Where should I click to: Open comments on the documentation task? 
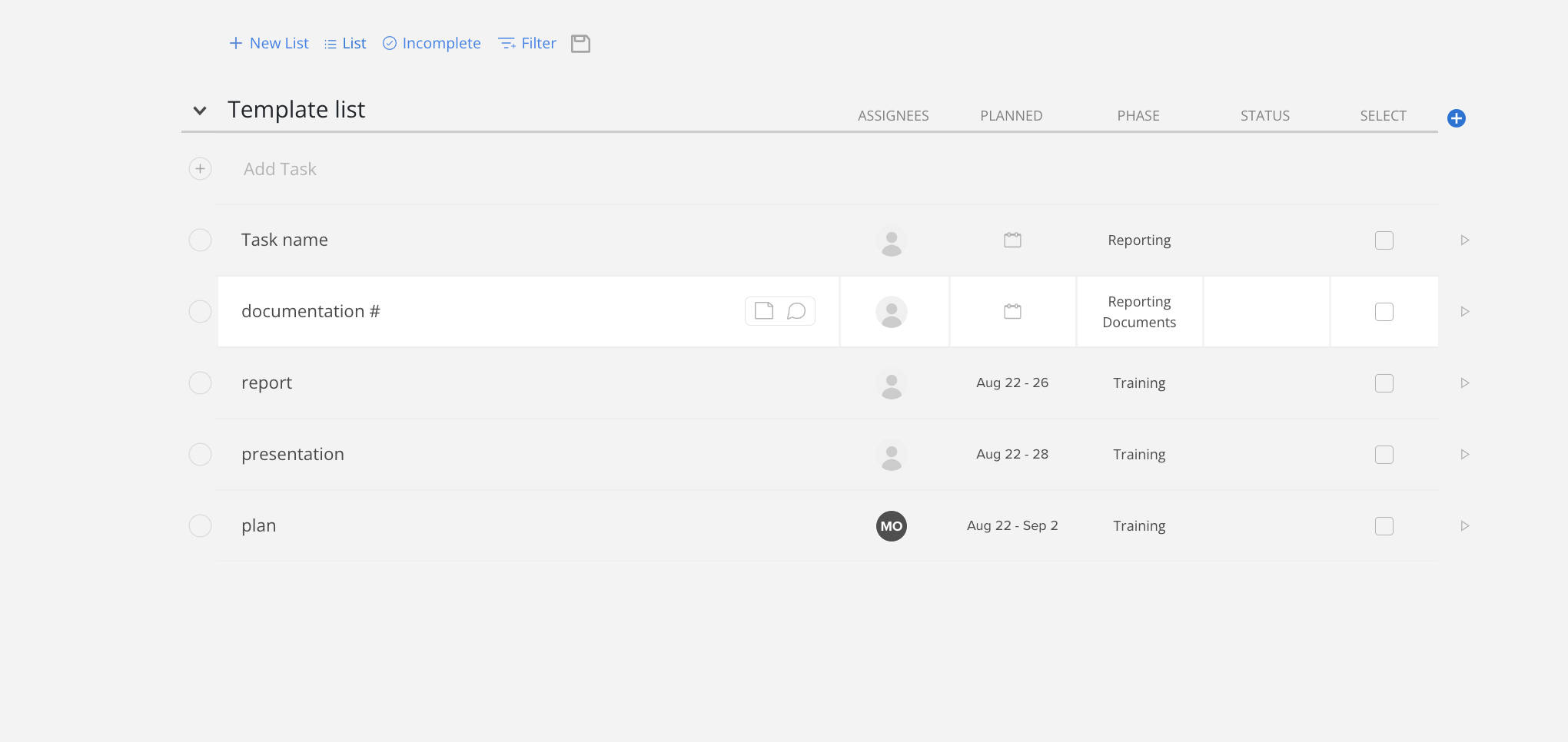pos(797,311)
